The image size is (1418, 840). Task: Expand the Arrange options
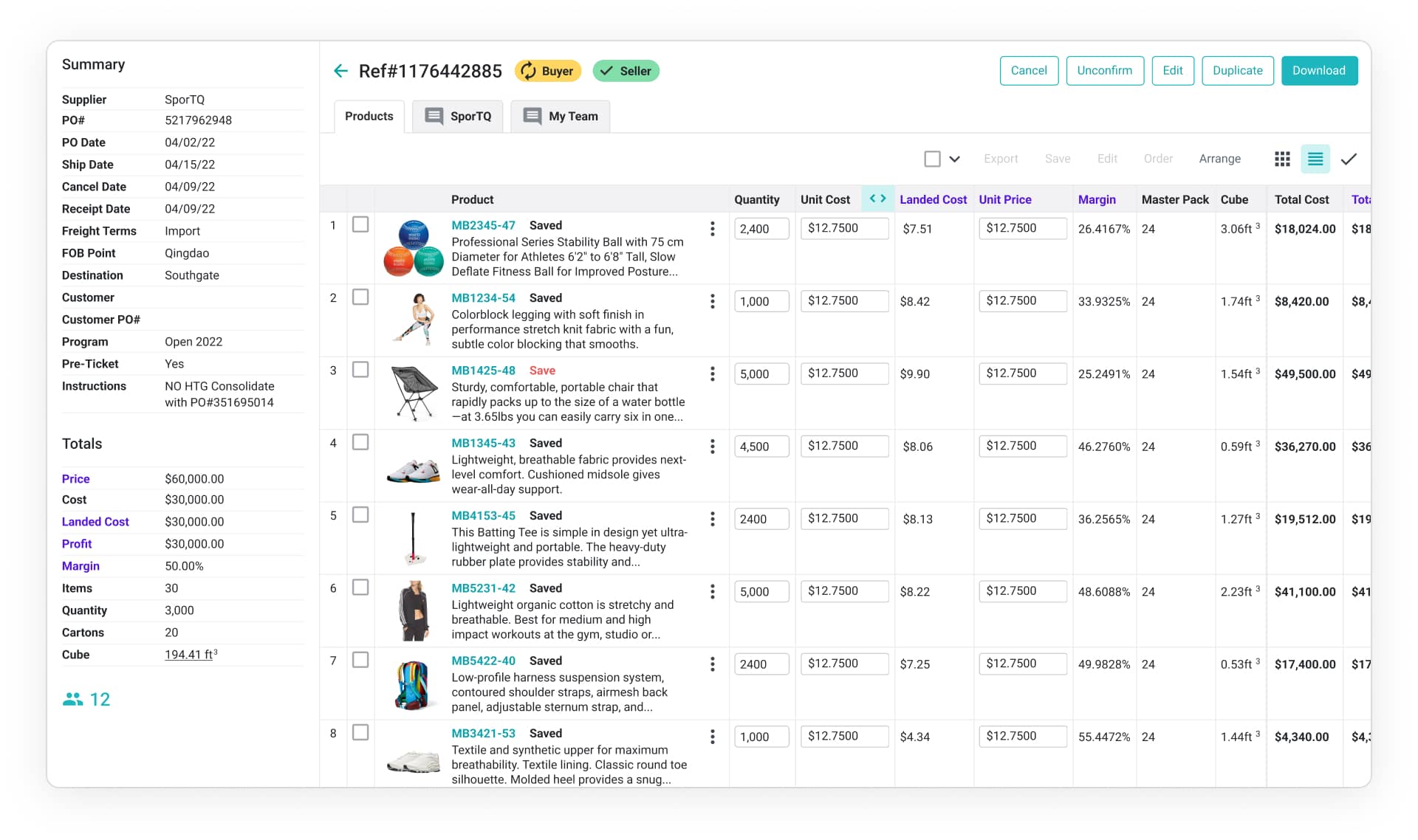point(1219,159)
